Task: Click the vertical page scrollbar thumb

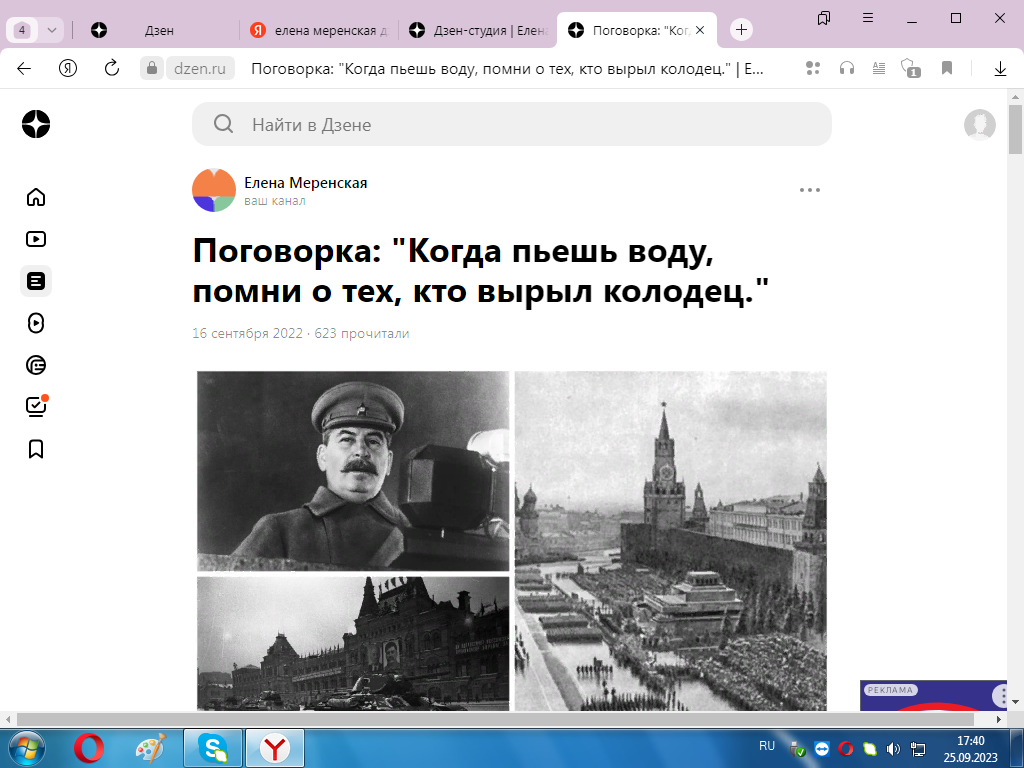Action: (1015, 129)
